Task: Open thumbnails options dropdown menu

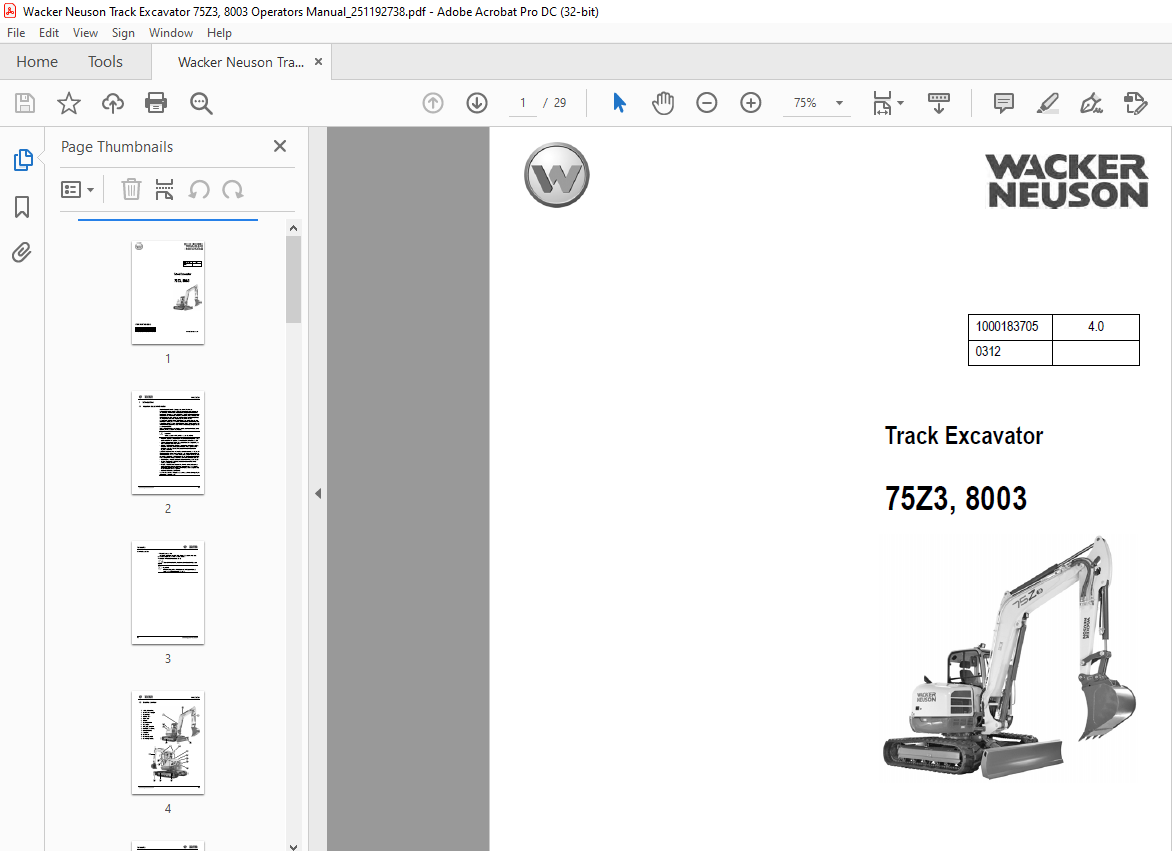Action: pos(77,190)
